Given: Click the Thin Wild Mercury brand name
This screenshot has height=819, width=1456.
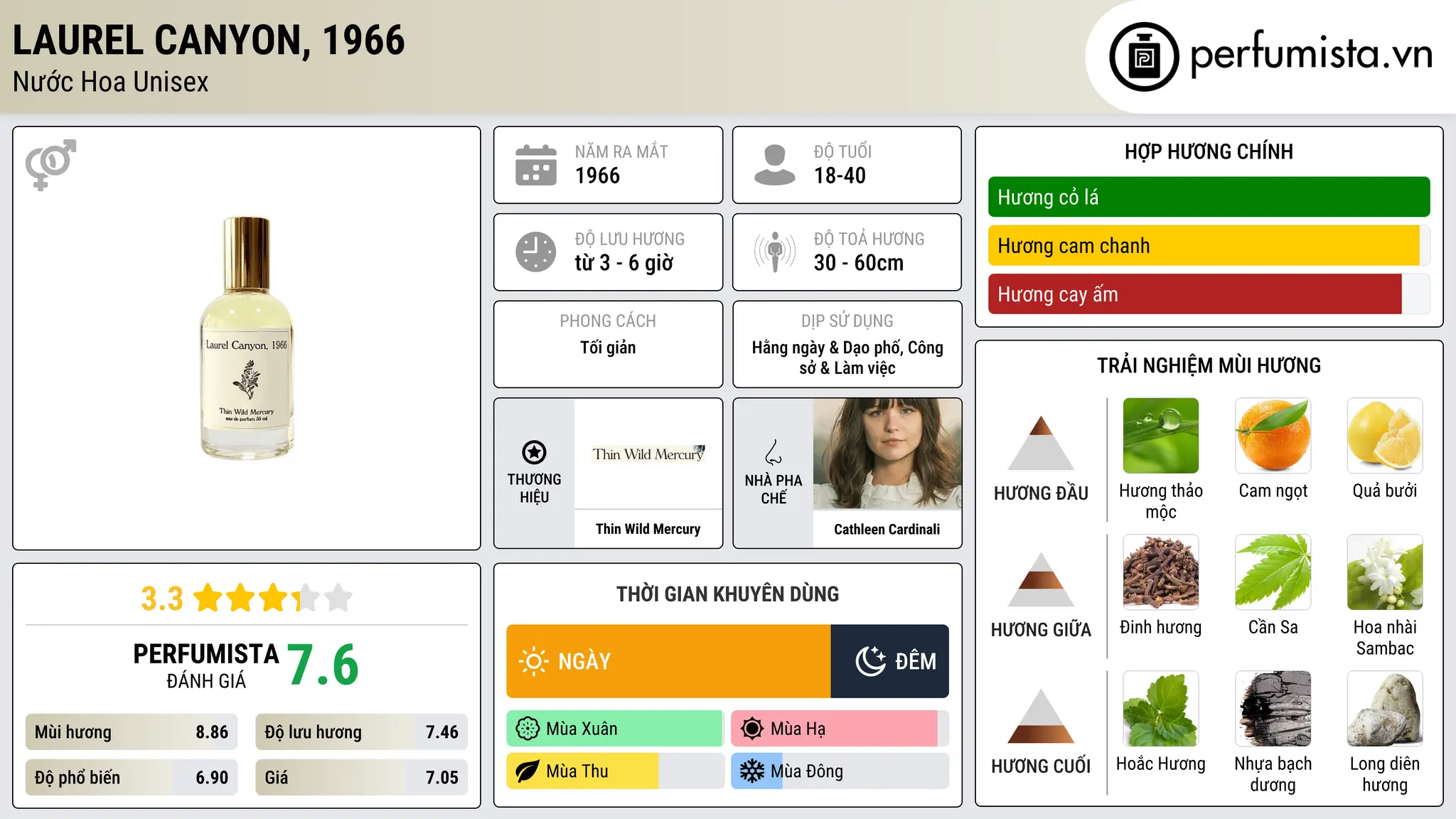Looking at the screenshot, I should pyautogui.click(x=648, y=529).
